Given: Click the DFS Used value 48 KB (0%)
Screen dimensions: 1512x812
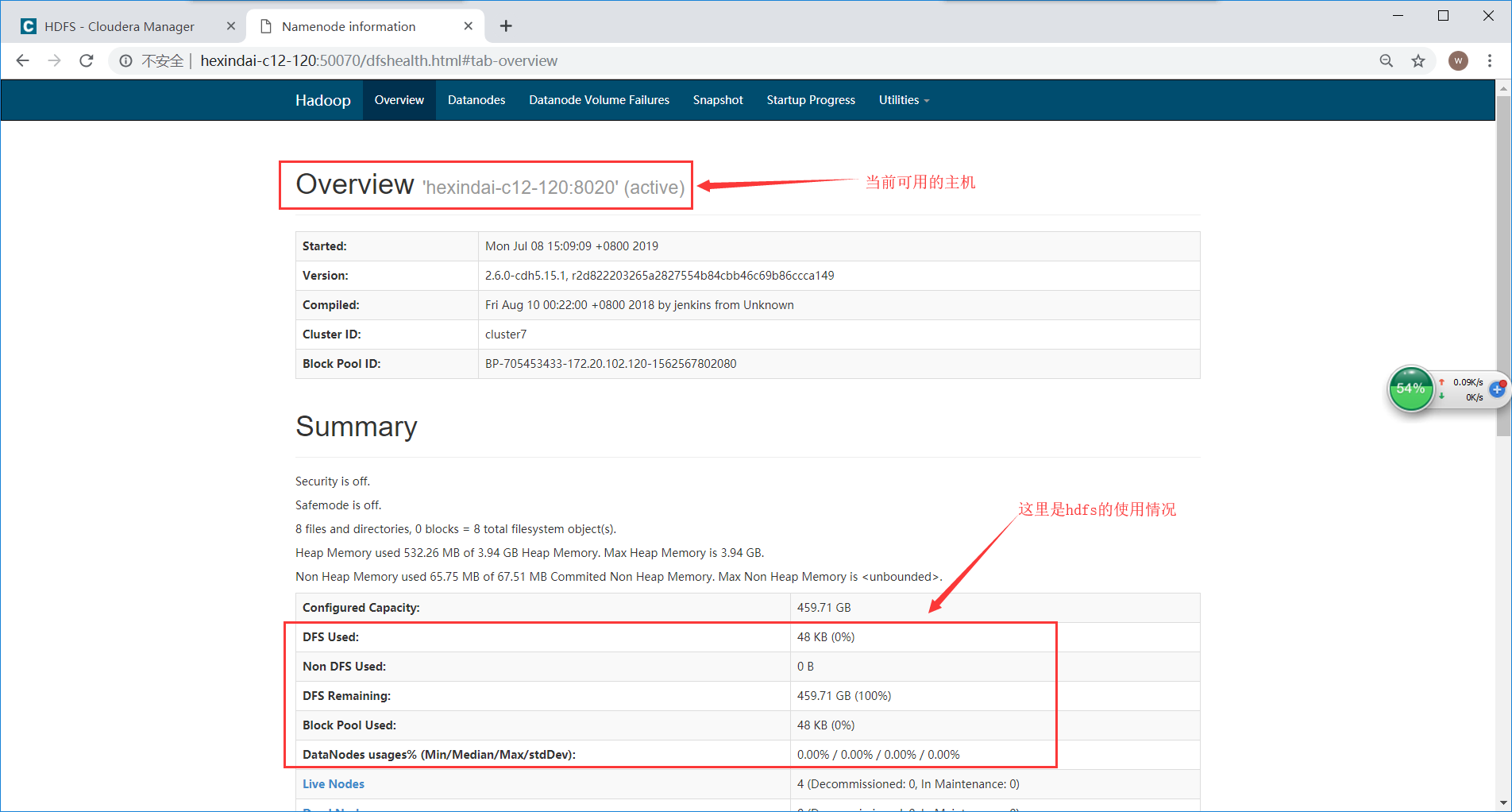Looking at the screenshot, I should point(826,637).
